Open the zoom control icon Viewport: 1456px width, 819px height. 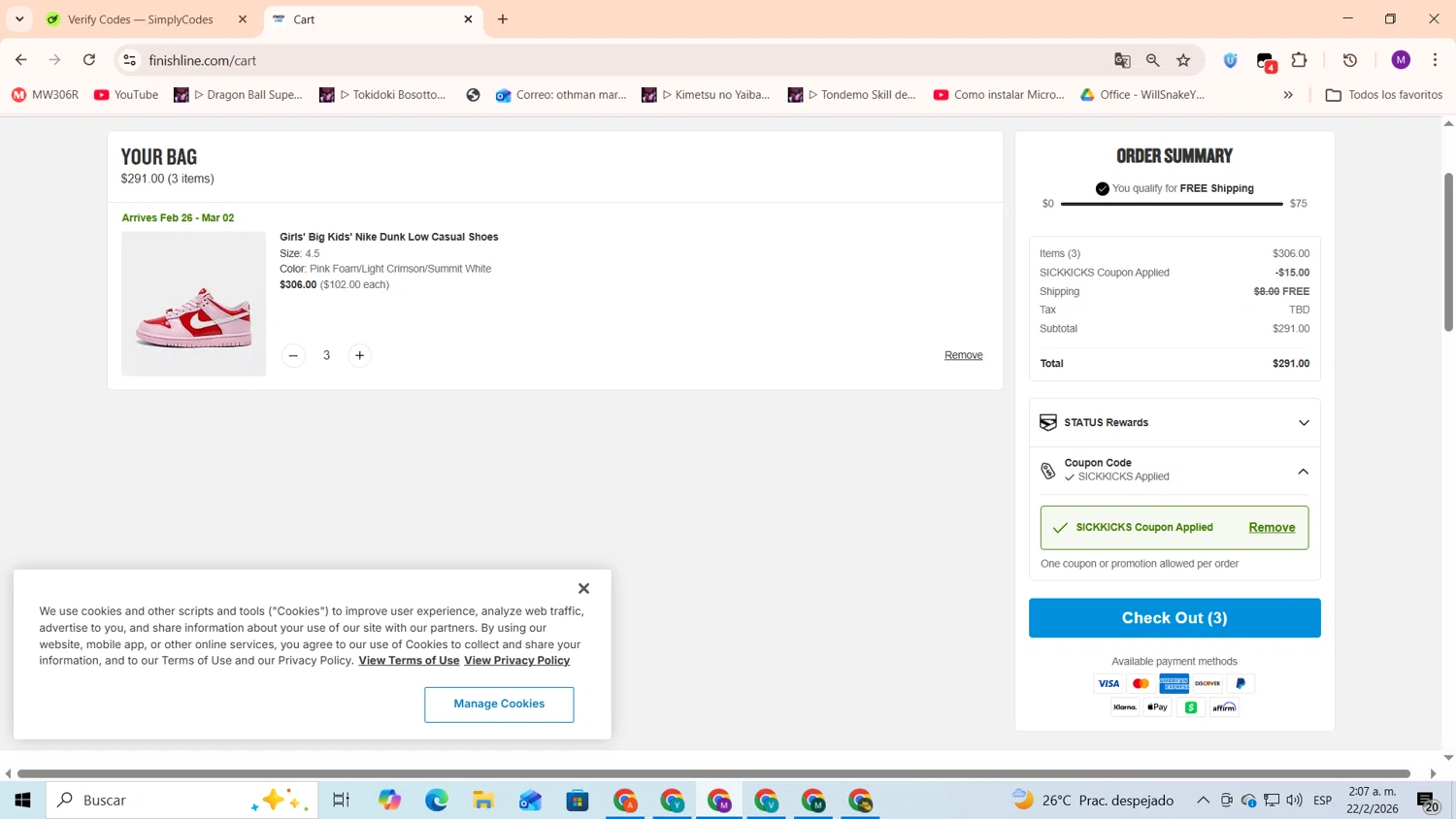[1153, 60]
